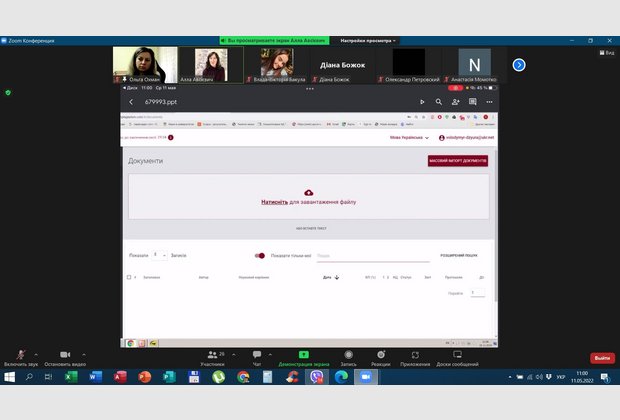
Task: Check the select-all checkbox in documents table
Action: click(x=130, y=277)
